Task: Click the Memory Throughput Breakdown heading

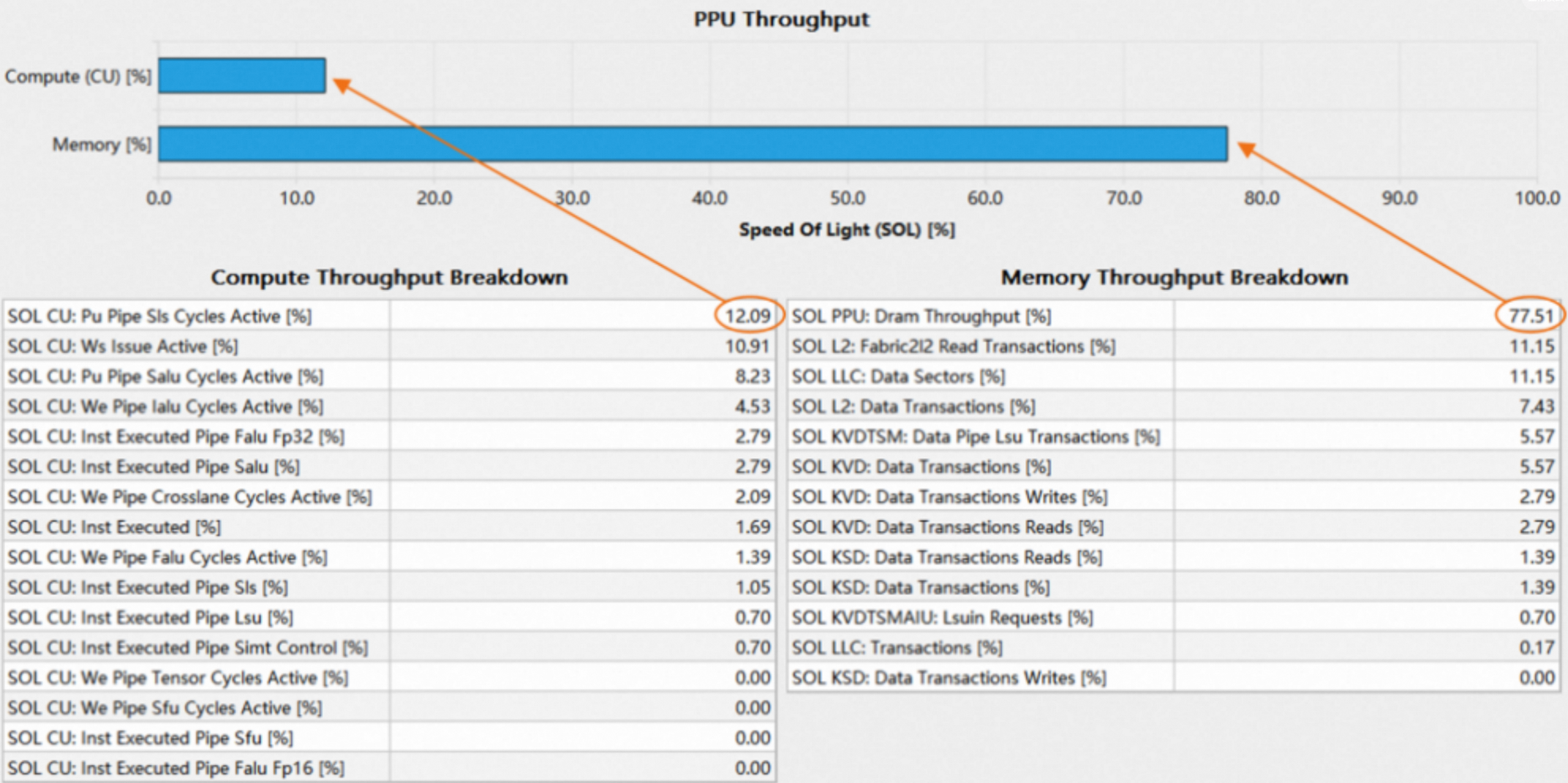Action: tap(1173, 277)
